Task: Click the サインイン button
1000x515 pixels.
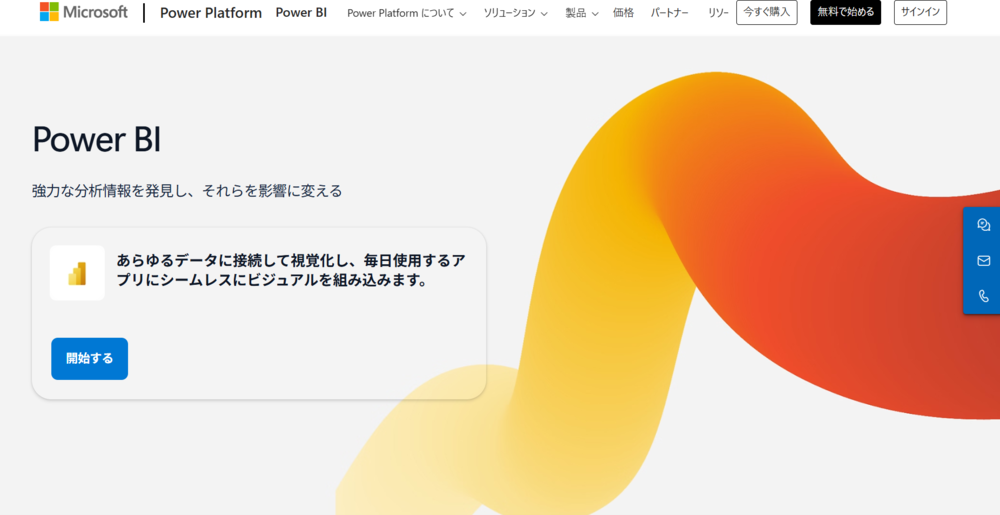Action: point(920,12)
